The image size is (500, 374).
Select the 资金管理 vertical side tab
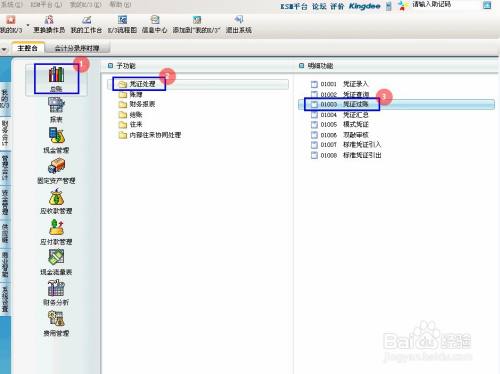[5, 202]
